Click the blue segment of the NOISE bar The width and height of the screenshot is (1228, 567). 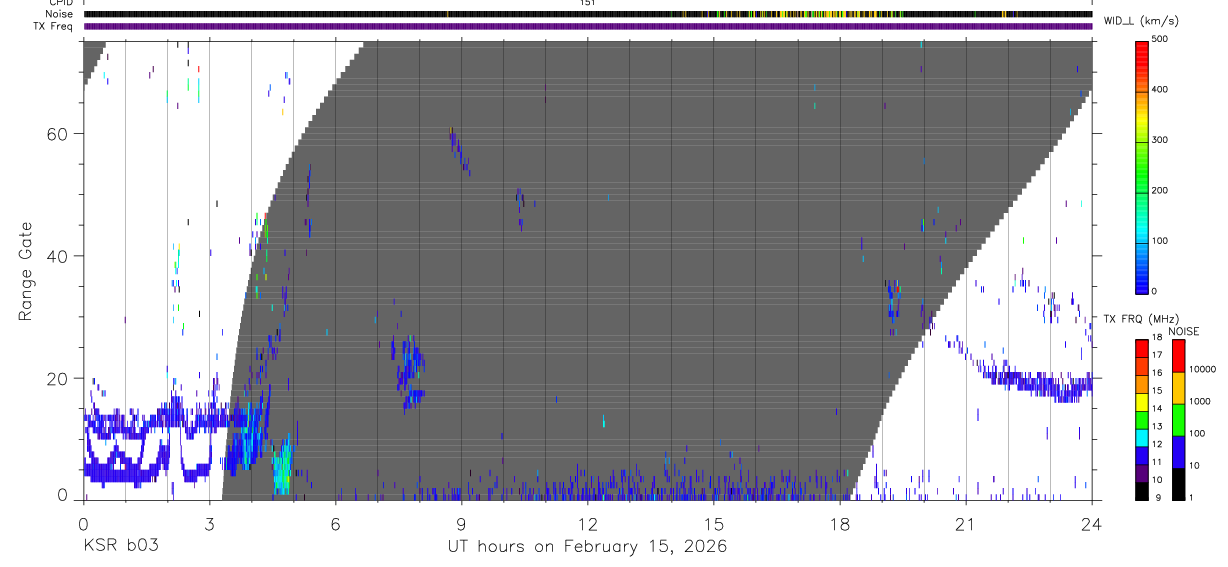(1179, 452)
